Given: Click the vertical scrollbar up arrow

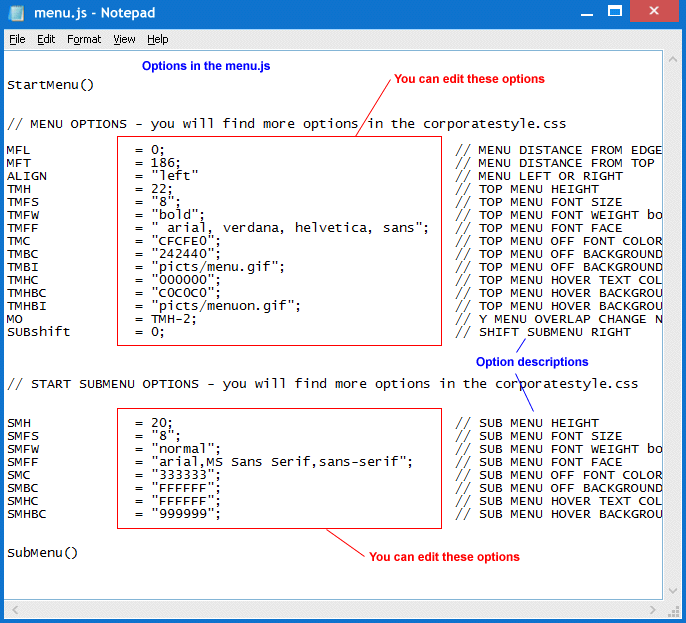Looking at the screenshot, I should (x=671, y=59).
